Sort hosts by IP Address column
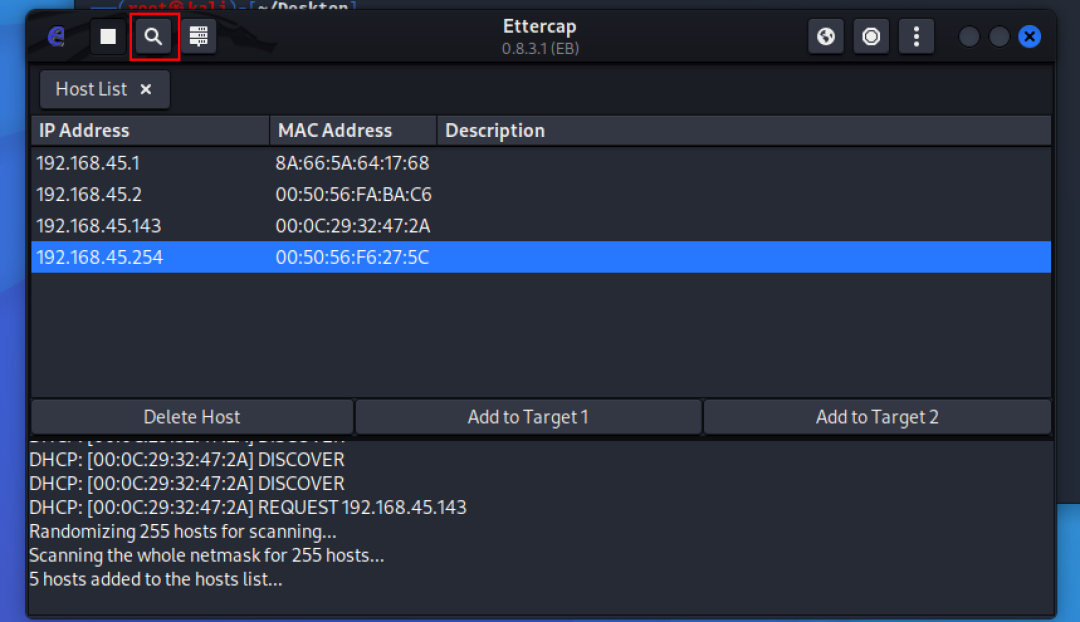1080x622 pixels. click(x=150, y=130)
